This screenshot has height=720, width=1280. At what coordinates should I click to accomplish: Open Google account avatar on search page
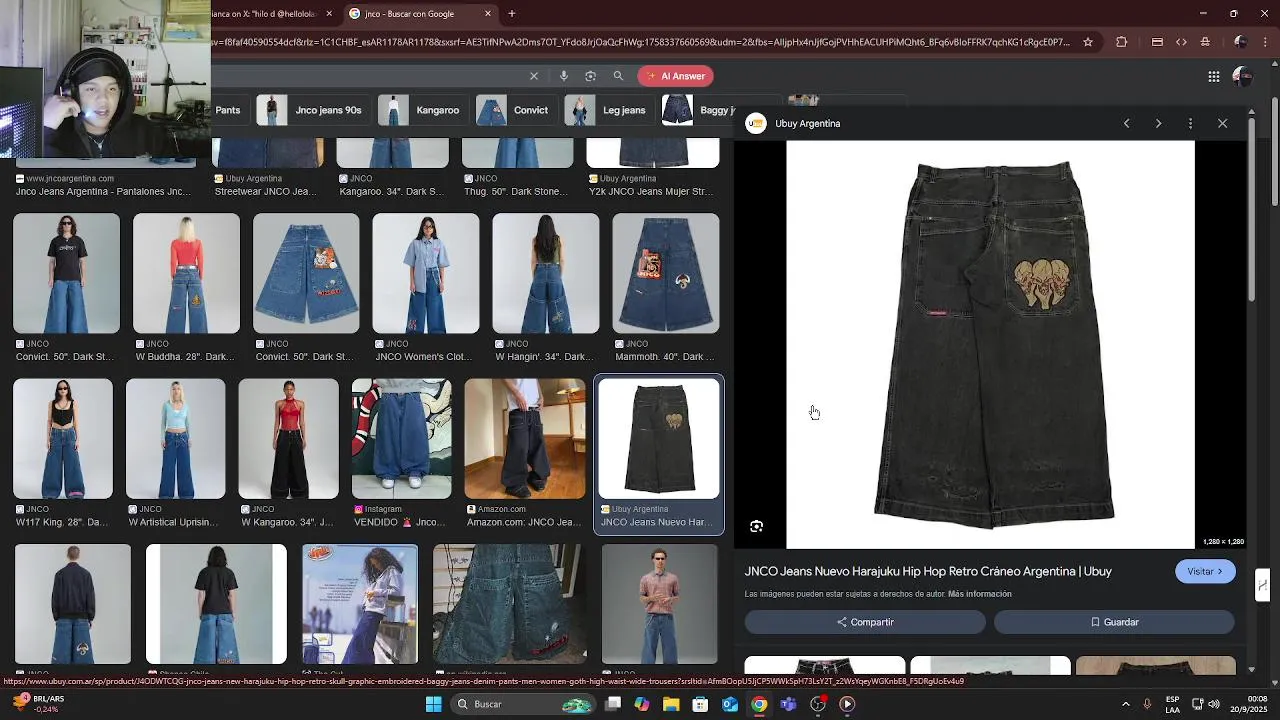click(1242, 76)
